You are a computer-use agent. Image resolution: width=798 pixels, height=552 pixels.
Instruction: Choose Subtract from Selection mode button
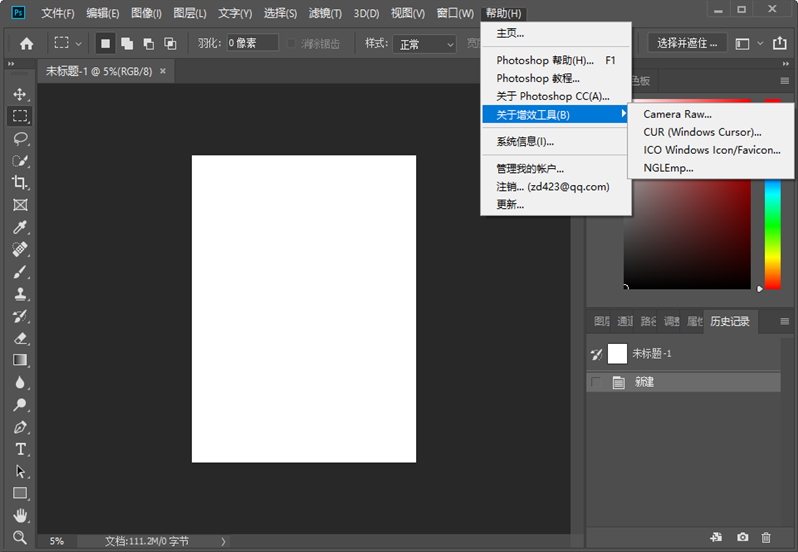click(x=149, y=44)
